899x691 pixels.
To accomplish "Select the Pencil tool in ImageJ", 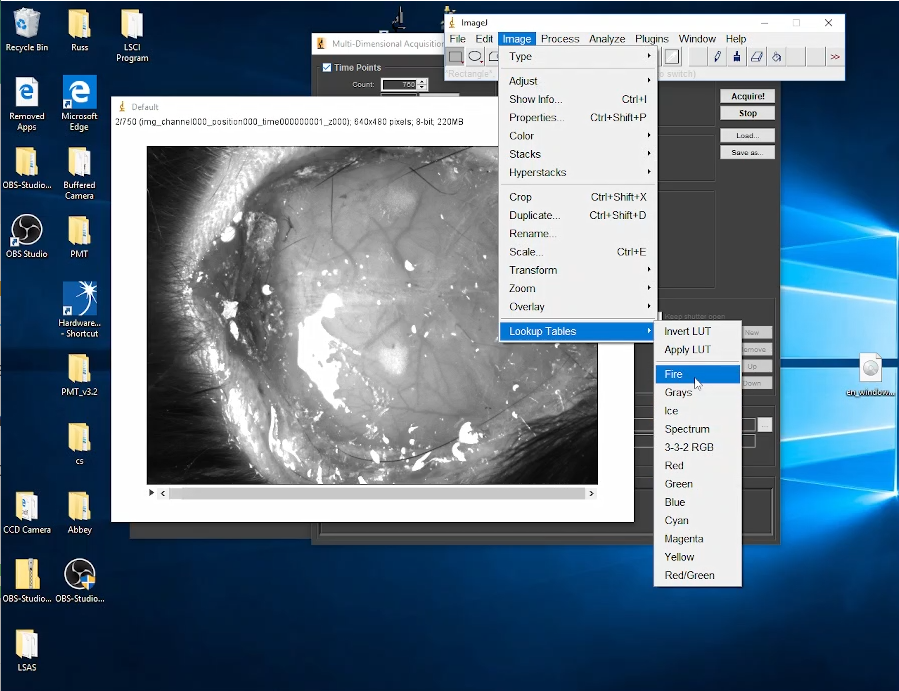I will (x=717, y=57).
